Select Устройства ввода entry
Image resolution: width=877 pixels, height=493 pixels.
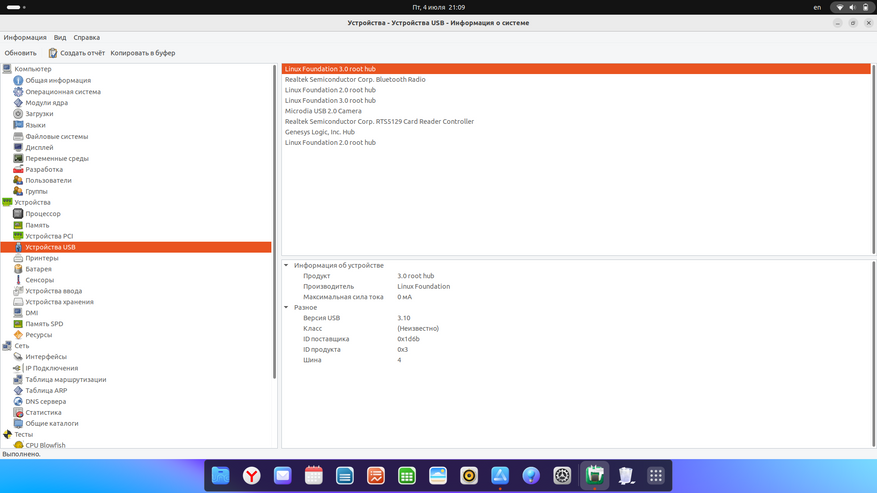coord(54,291)
